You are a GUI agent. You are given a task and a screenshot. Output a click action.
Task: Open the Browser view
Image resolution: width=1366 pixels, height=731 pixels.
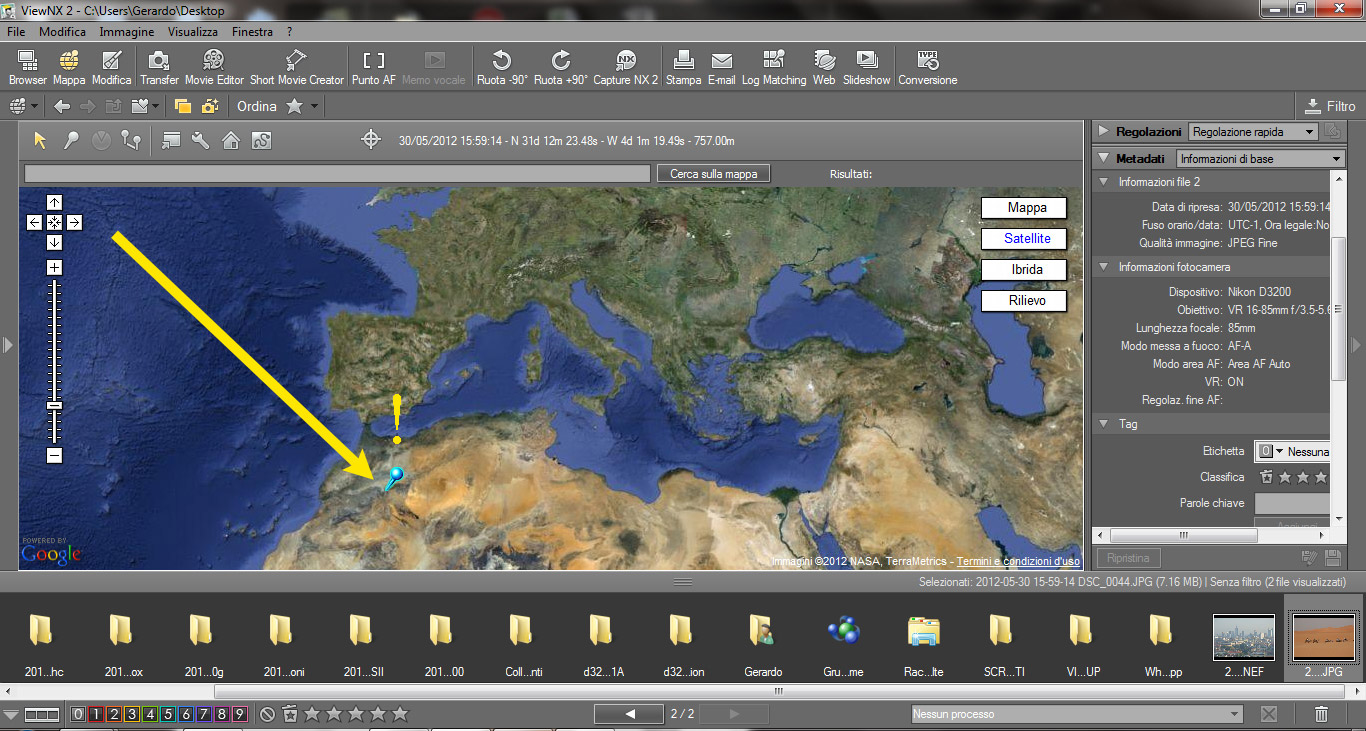point(28,67)
